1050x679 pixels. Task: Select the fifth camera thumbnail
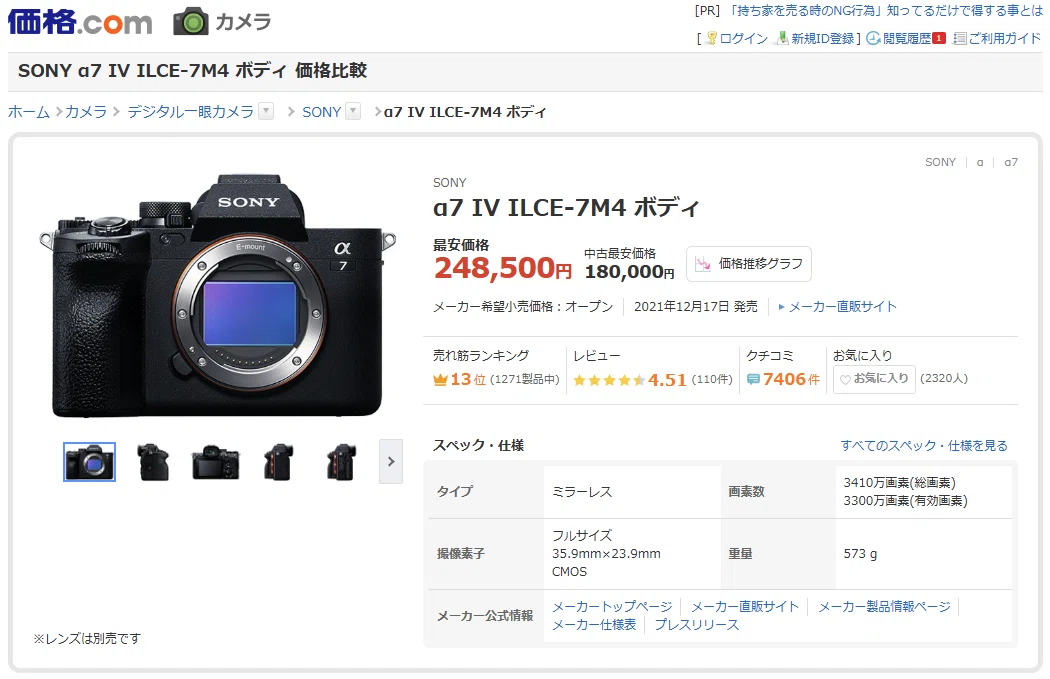pyautogui.click(x=342, y=461)
